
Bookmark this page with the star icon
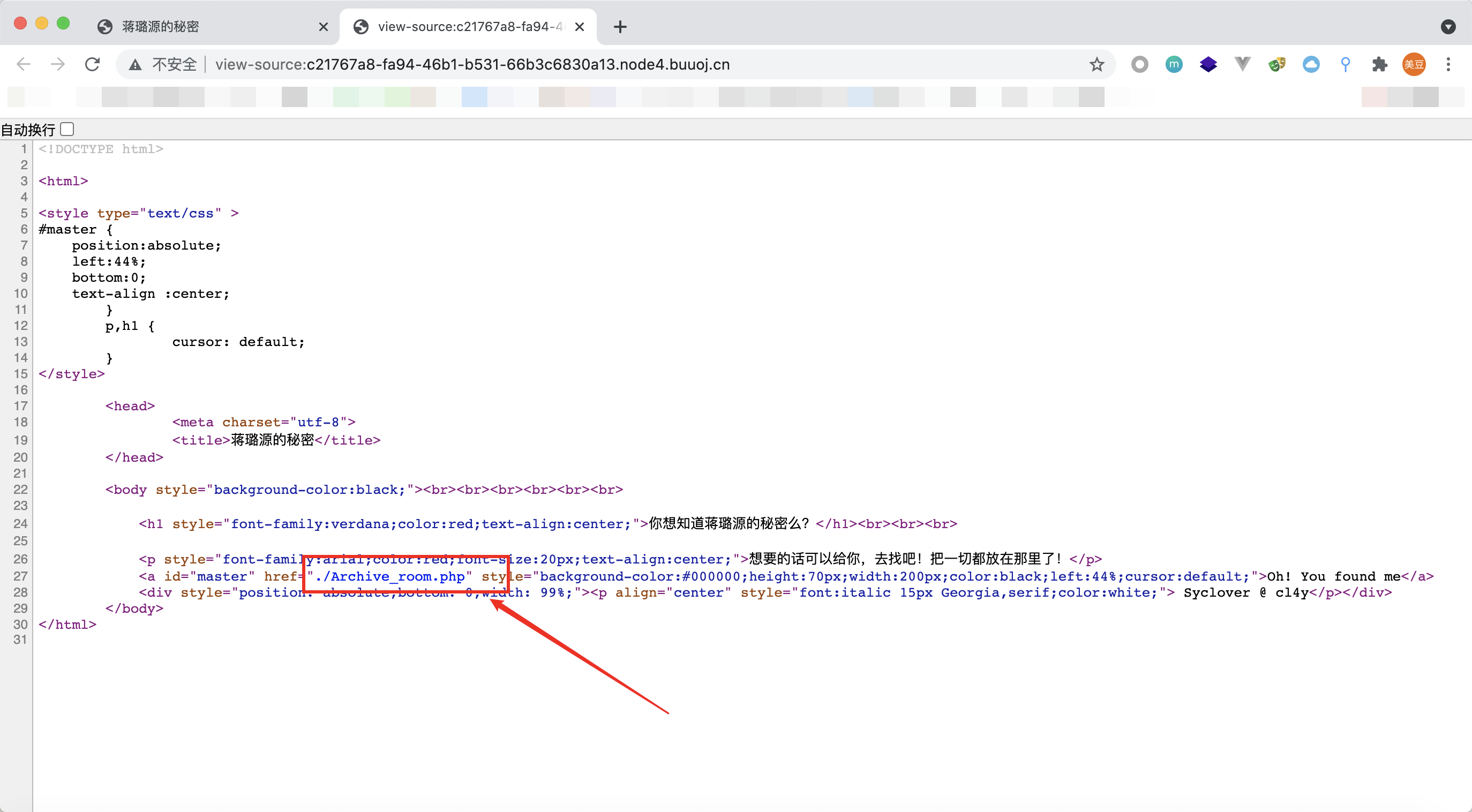click(x=1096, y=64)
